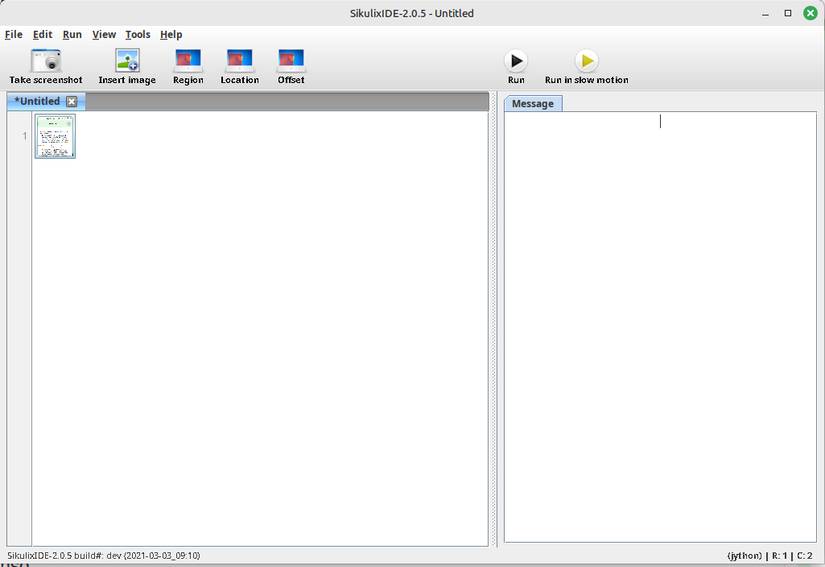Open the Tools menu
Screen dimensions: 825x567
click(138, 35)
